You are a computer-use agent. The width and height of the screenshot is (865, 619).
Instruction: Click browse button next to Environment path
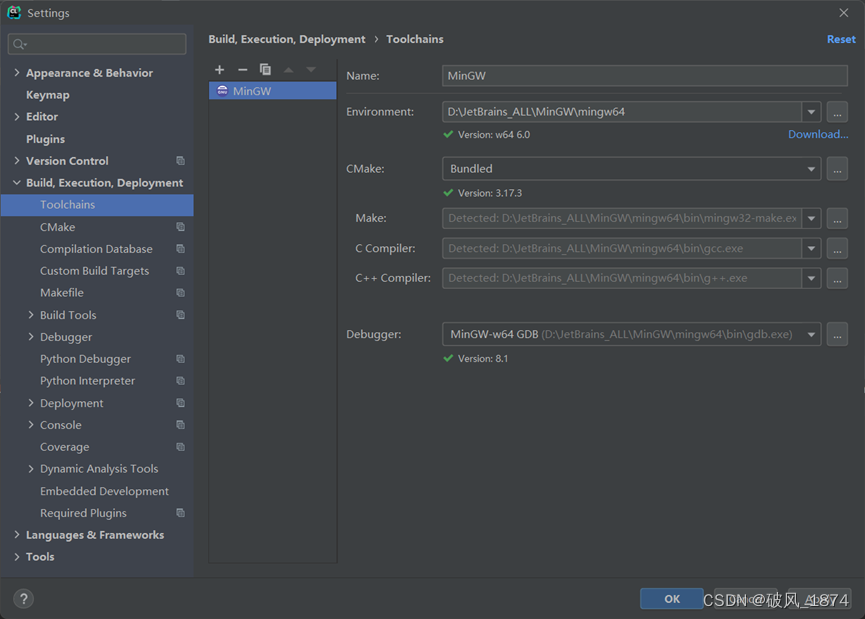[837, 112]
